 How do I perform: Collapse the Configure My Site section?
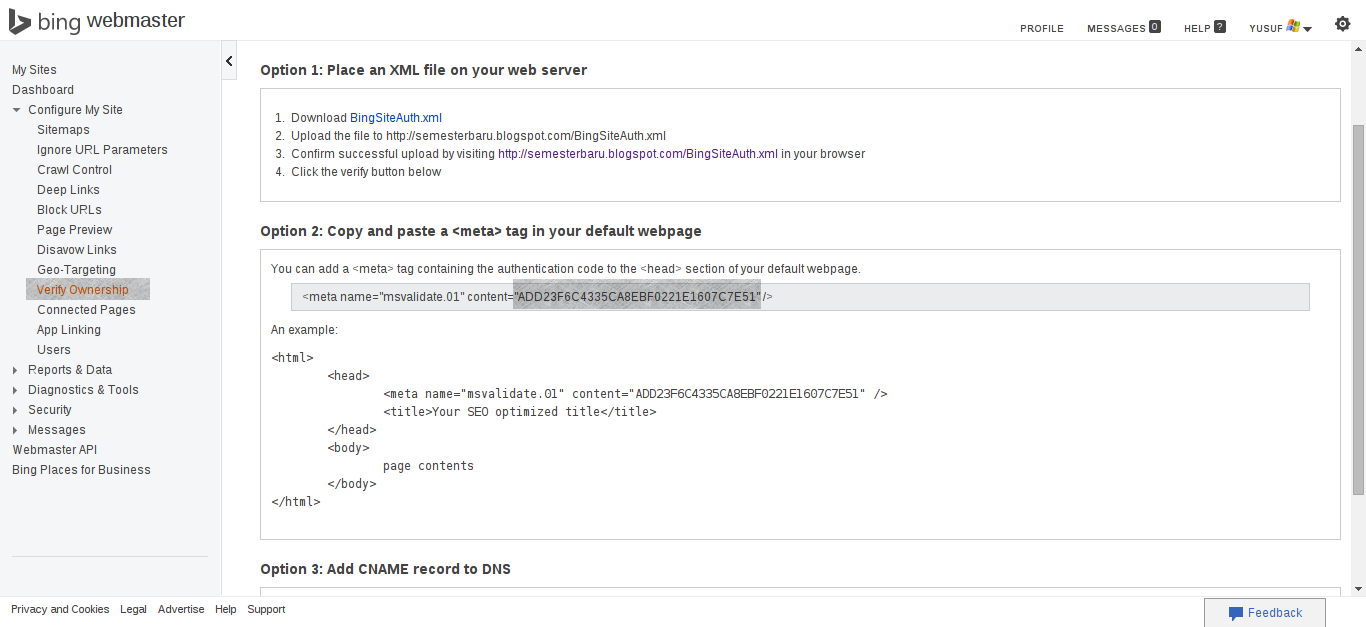tap(17, 110)
